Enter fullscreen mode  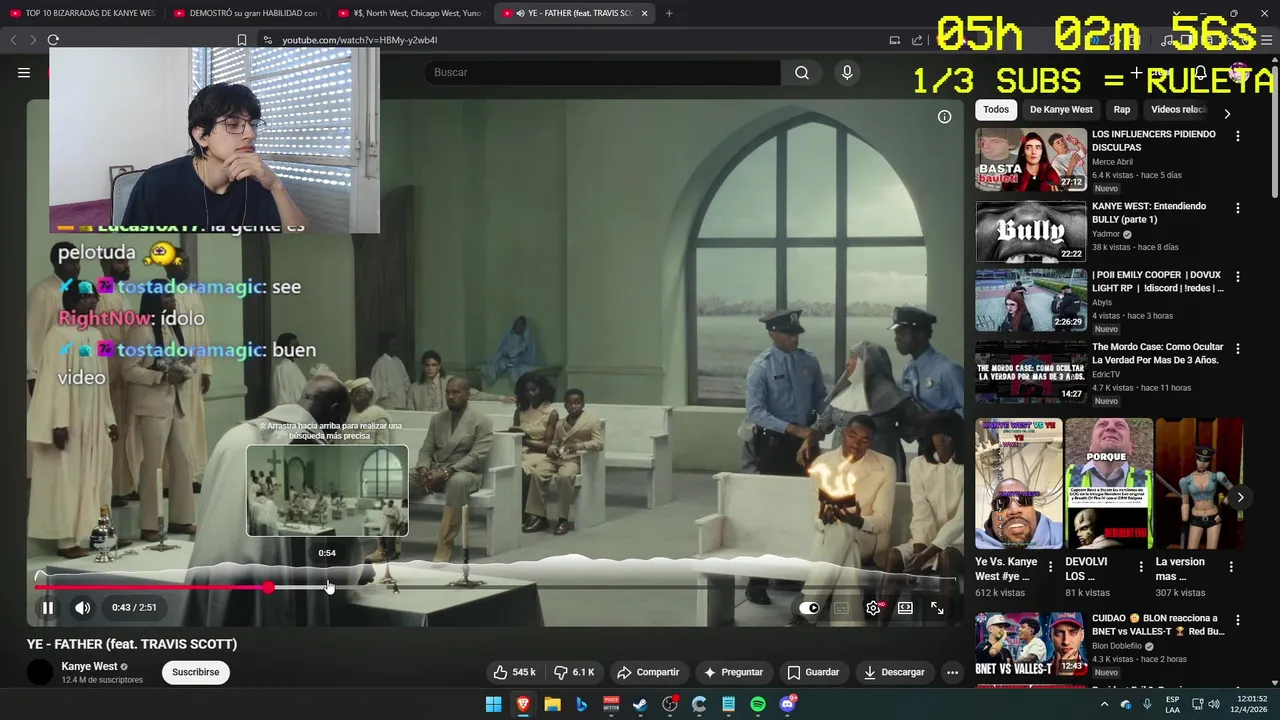(x=937, y=608)
